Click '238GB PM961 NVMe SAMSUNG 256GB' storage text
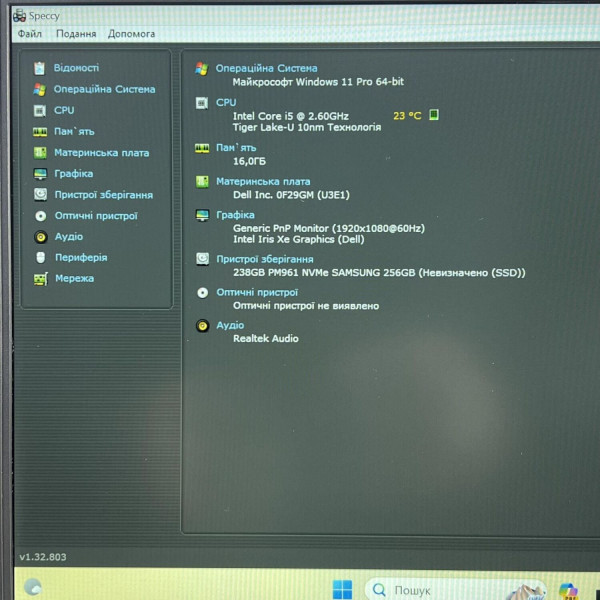Image resolution: width=600 pixels, height=600 pixels. (x=324, y=273)
